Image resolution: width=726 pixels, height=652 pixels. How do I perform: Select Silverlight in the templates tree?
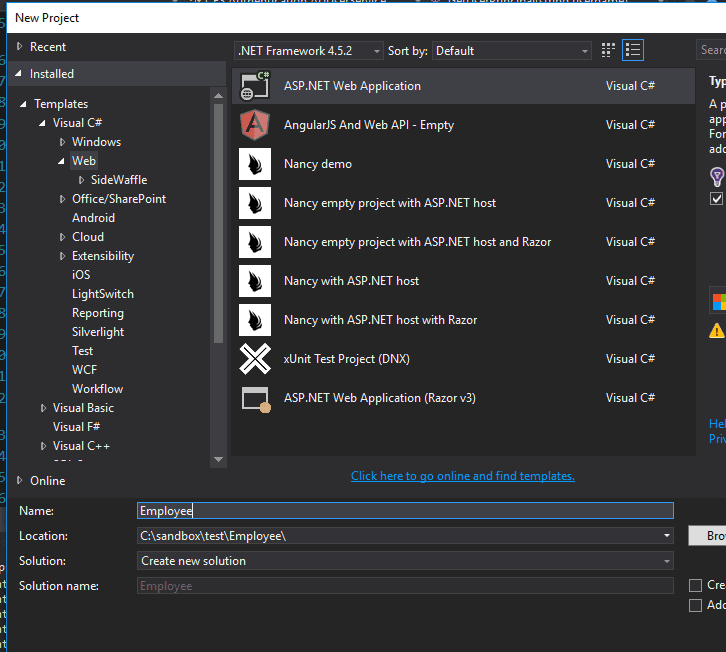click(x=98, y=332)
